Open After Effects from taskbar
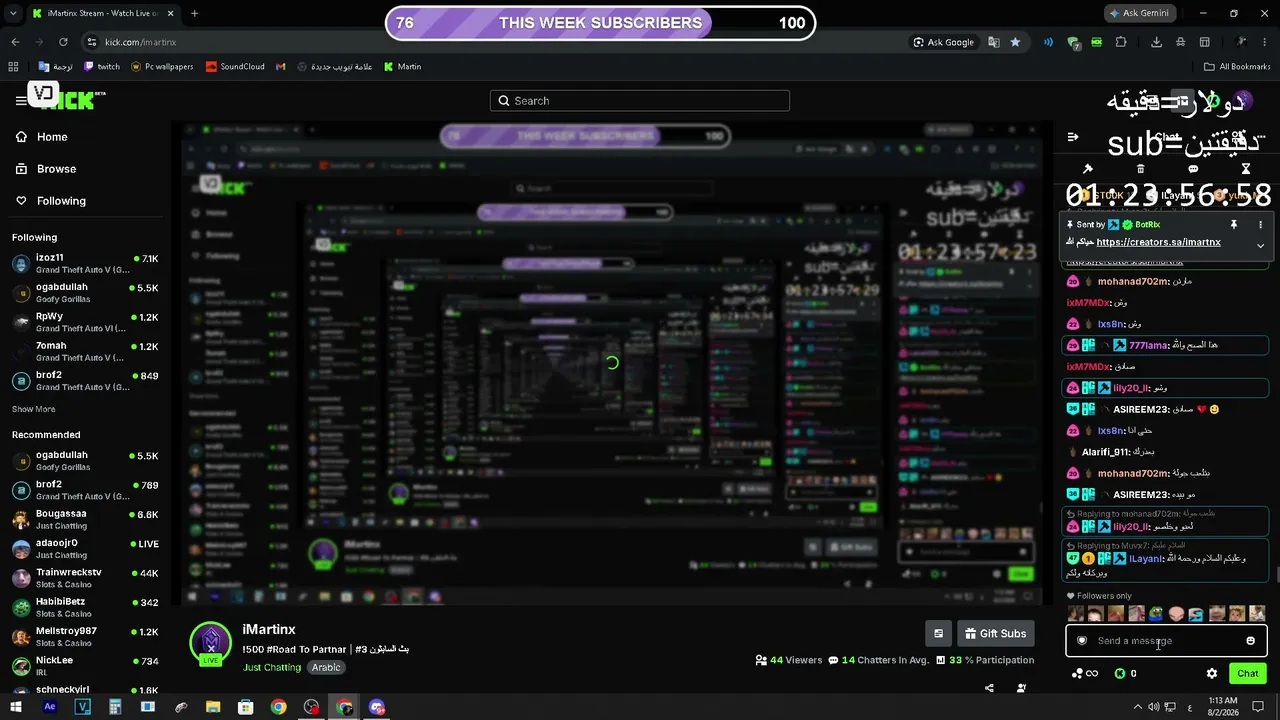The height and width of the screenshot is (720, 1280). pos(49,707)
